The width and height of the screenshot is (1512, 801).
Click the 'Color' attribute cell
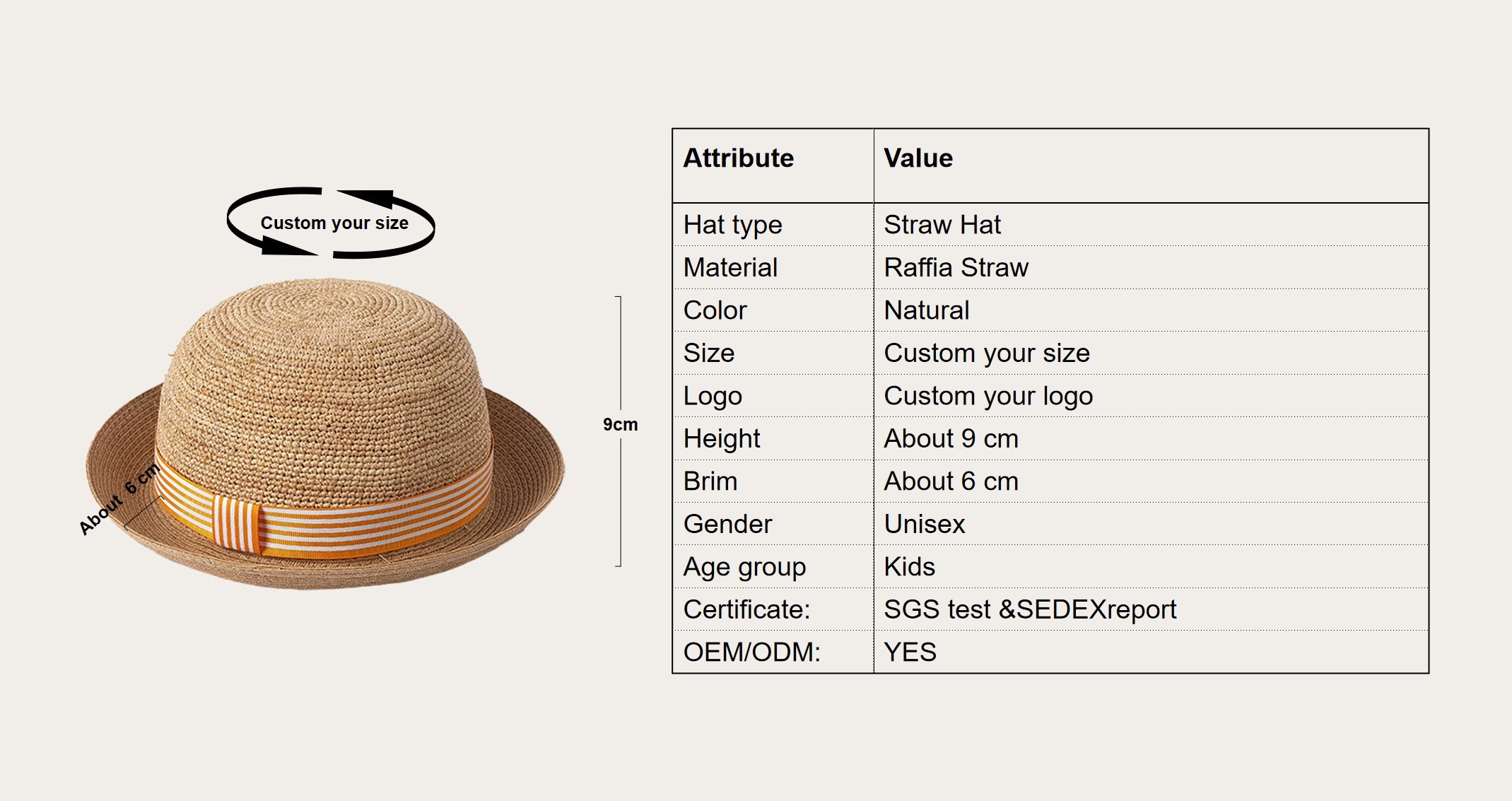coord(773,310)
